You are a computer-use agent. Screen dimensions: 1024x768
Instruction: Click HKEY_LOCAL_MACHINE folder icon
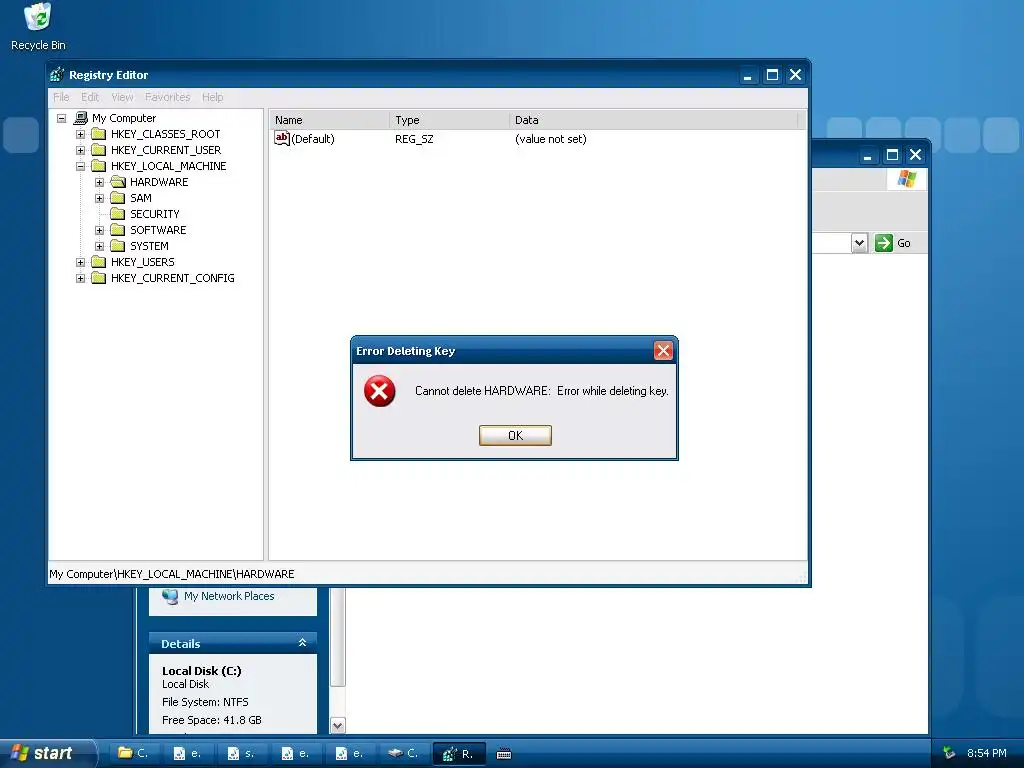pyautogui.click(x=99, y=166)
